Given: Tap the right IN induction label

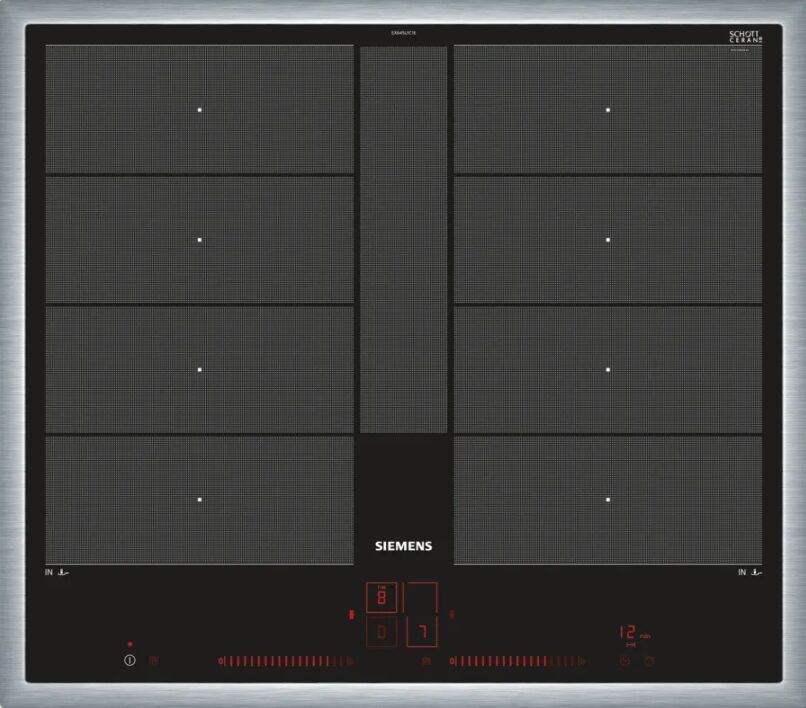Looking at the screenshot, I should 749,572.
